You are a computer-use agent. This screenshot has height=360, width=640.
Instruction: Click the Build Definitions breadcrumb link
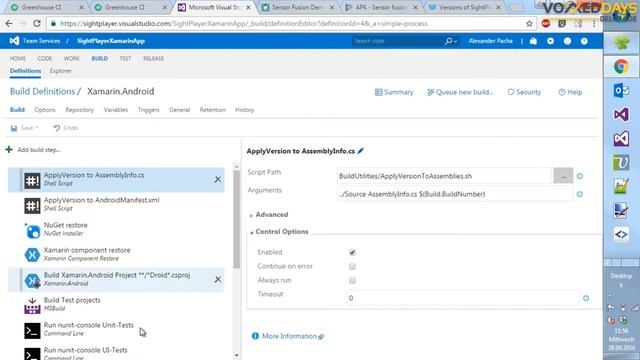[42, 91]
